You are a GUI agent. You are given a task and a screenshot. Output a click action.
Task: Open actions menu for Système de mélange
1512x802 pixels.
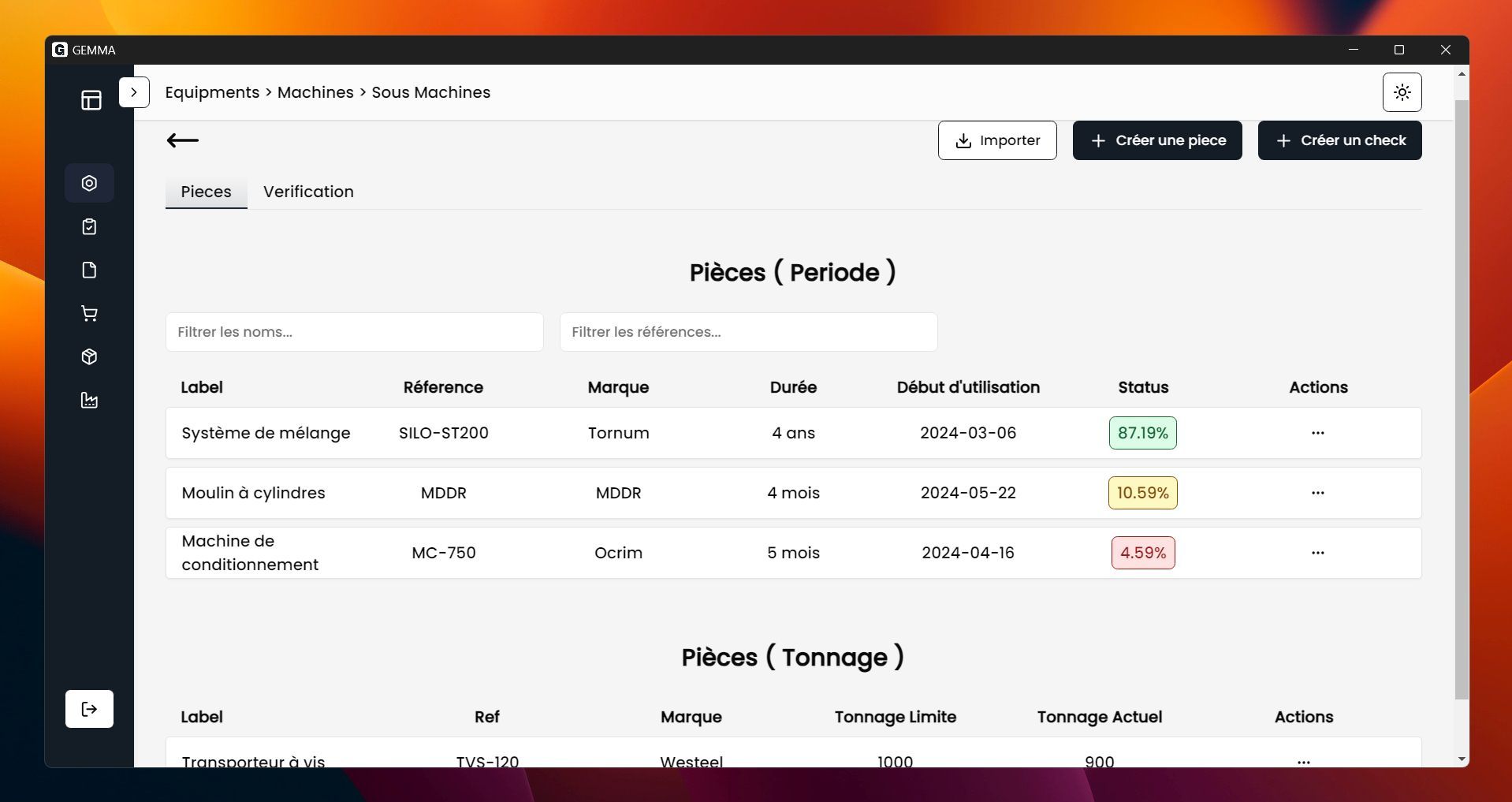tap(1317, 433)
